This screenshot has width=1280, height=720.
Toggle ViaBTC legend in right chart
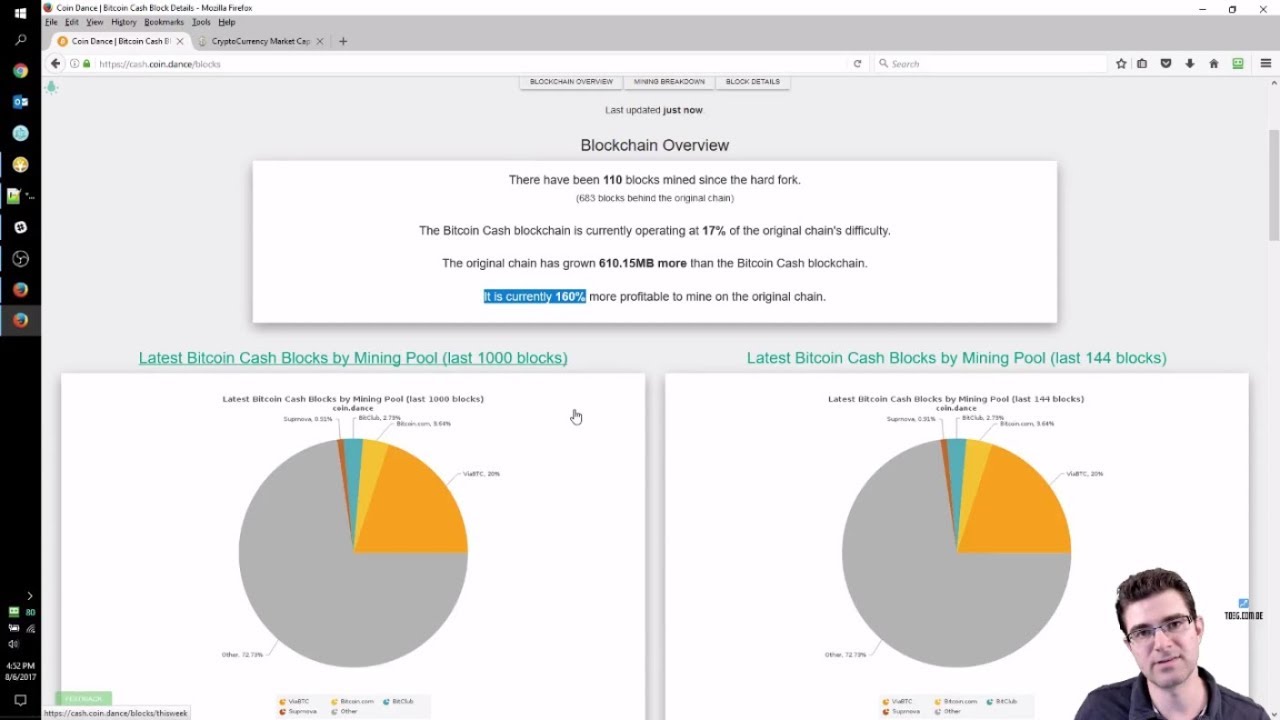[x=897, y=702]
